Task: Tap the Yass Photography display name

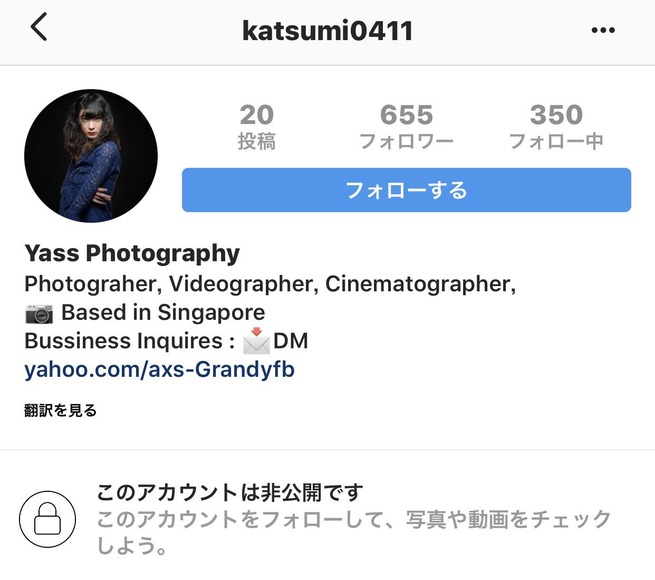Action: 132,253
